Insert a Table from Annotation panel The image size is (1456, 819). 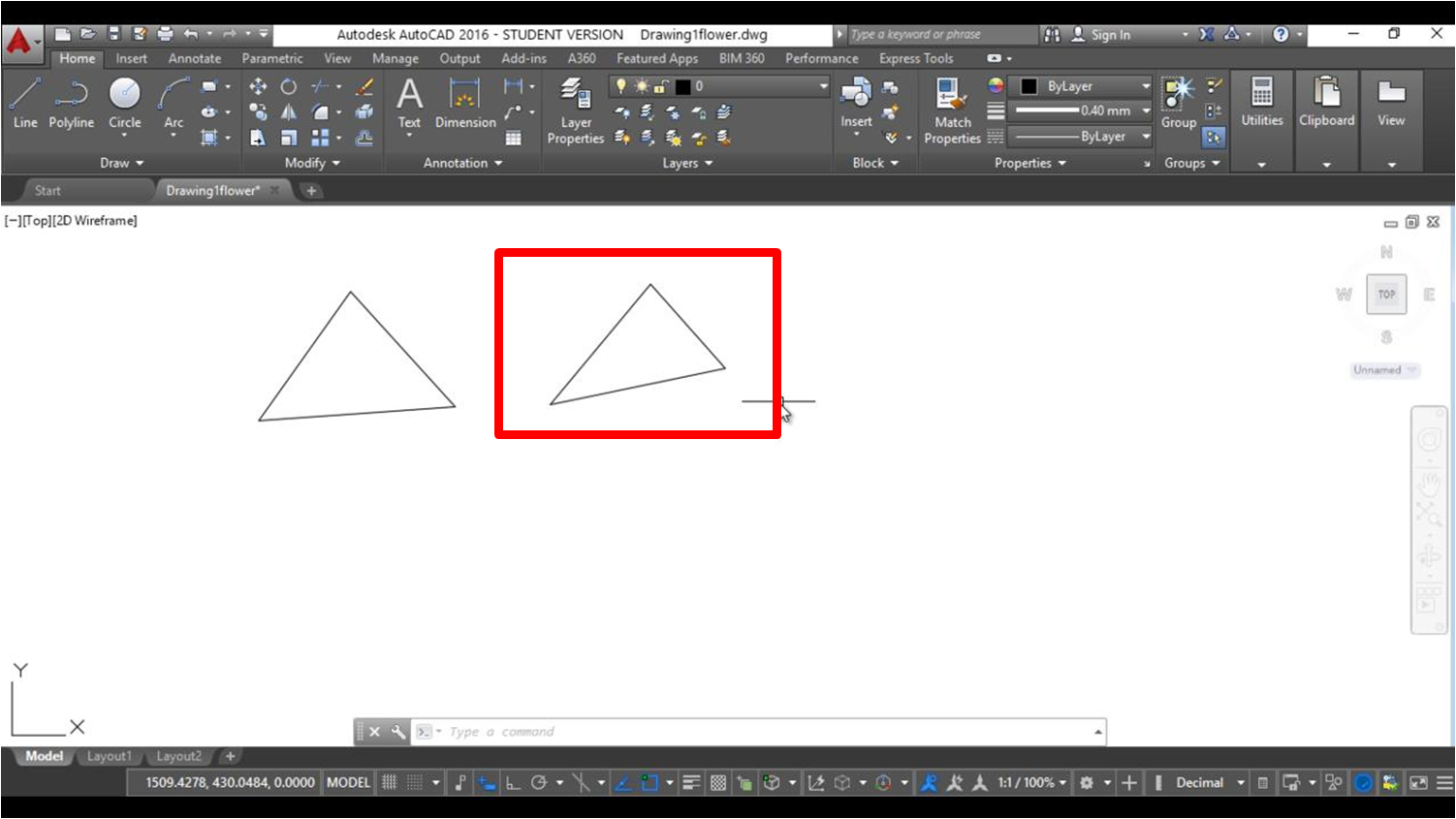pyautogui.click(x=514, y=138)
